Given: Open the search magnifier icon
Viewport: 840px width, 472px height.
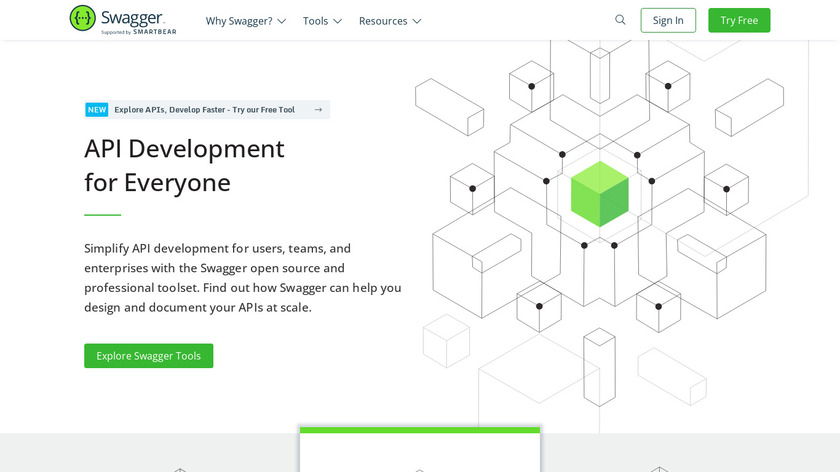Looking at the screenshot, I should (x=620, y=20).
